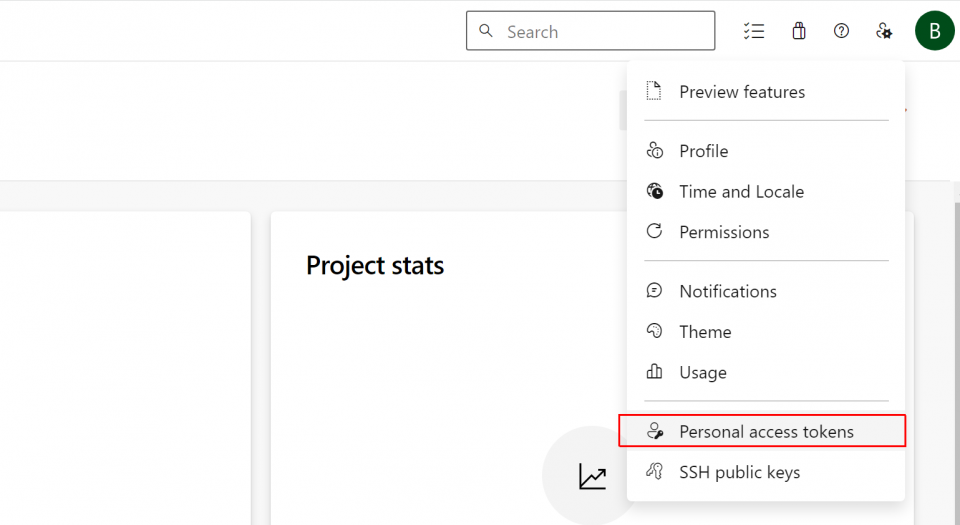Open the User settings icon
960x525 pixels.
click(x=883, y=31)
